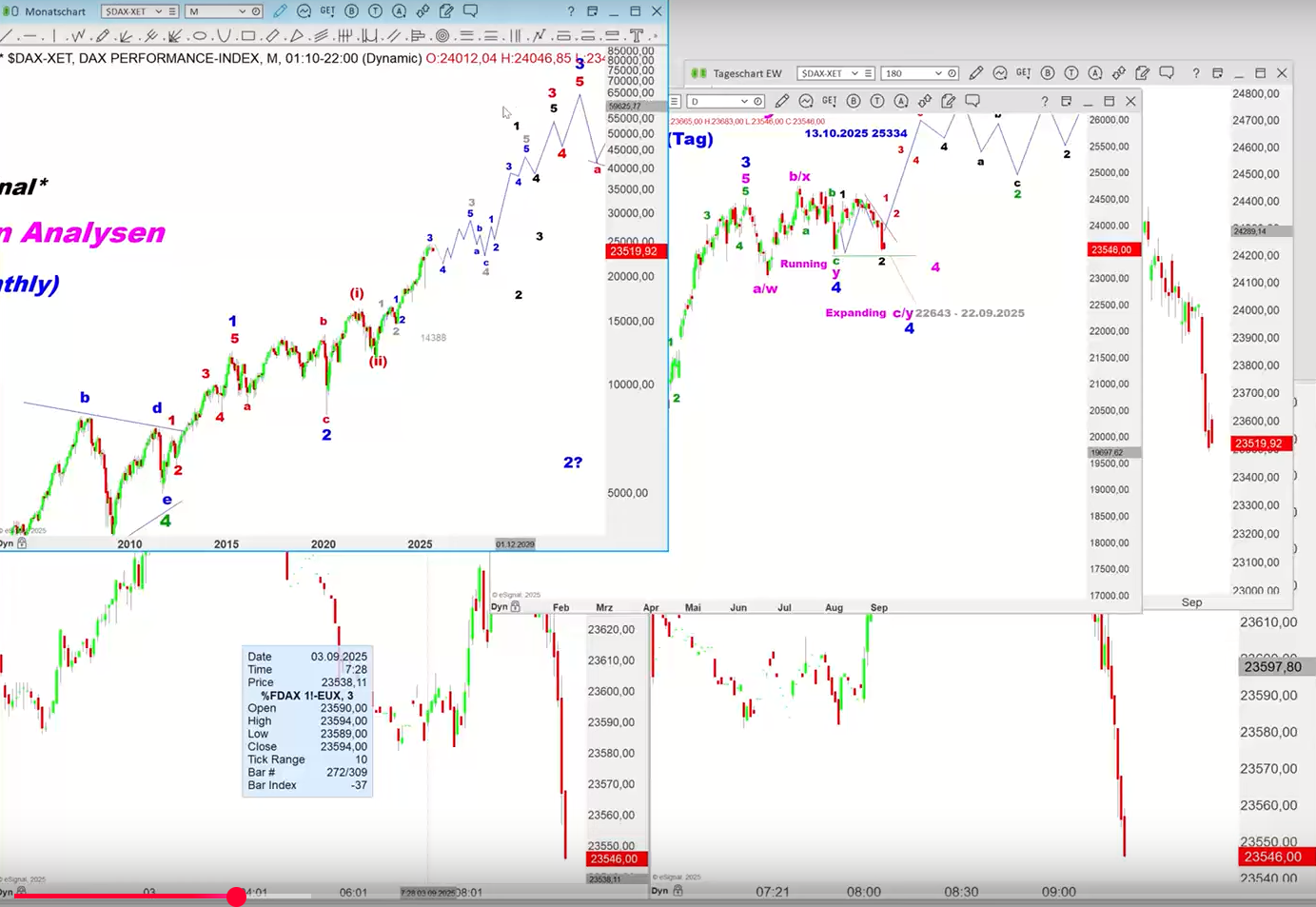Toggle the Dyn lock on Monatschart time axis

[x=22, y=543]
